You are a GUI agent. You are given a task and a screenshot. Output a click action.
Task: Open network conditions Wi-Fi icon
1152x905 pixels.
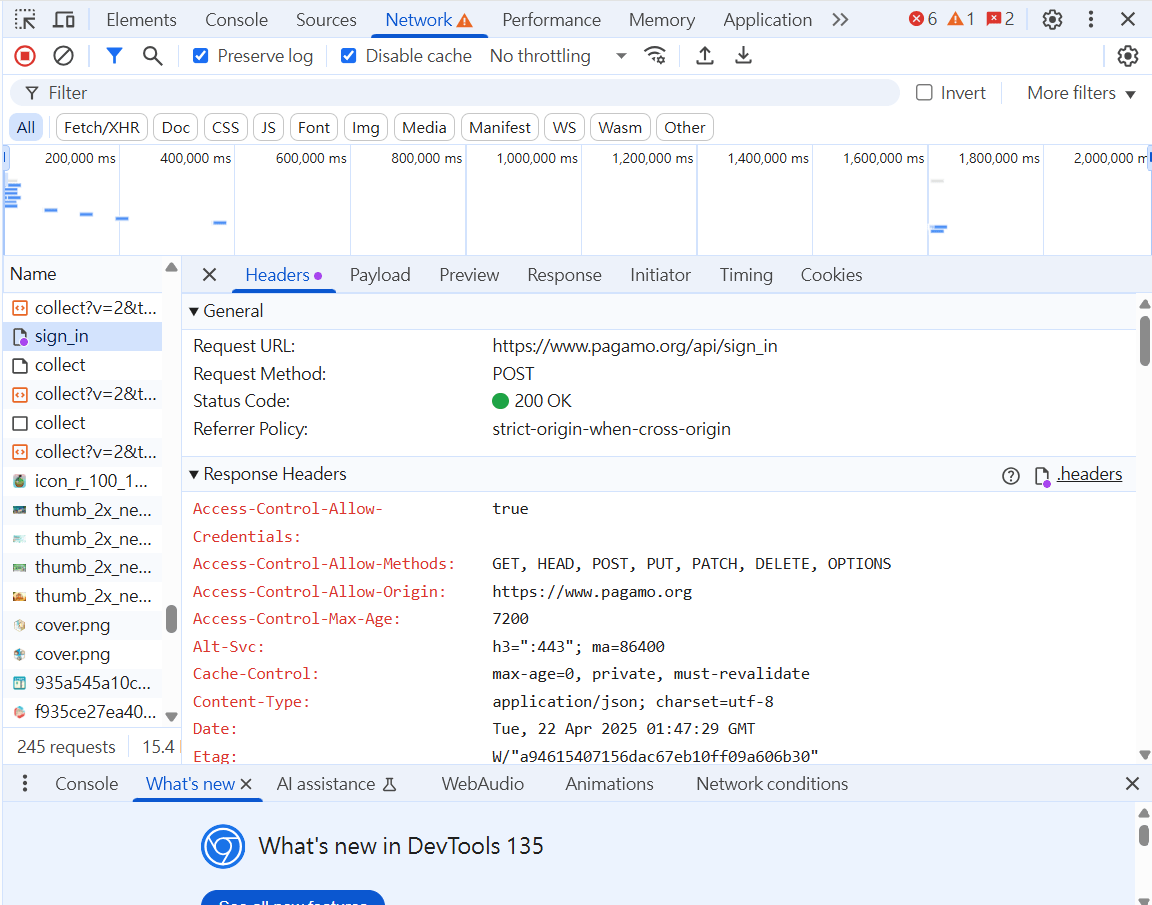(655, 56)
